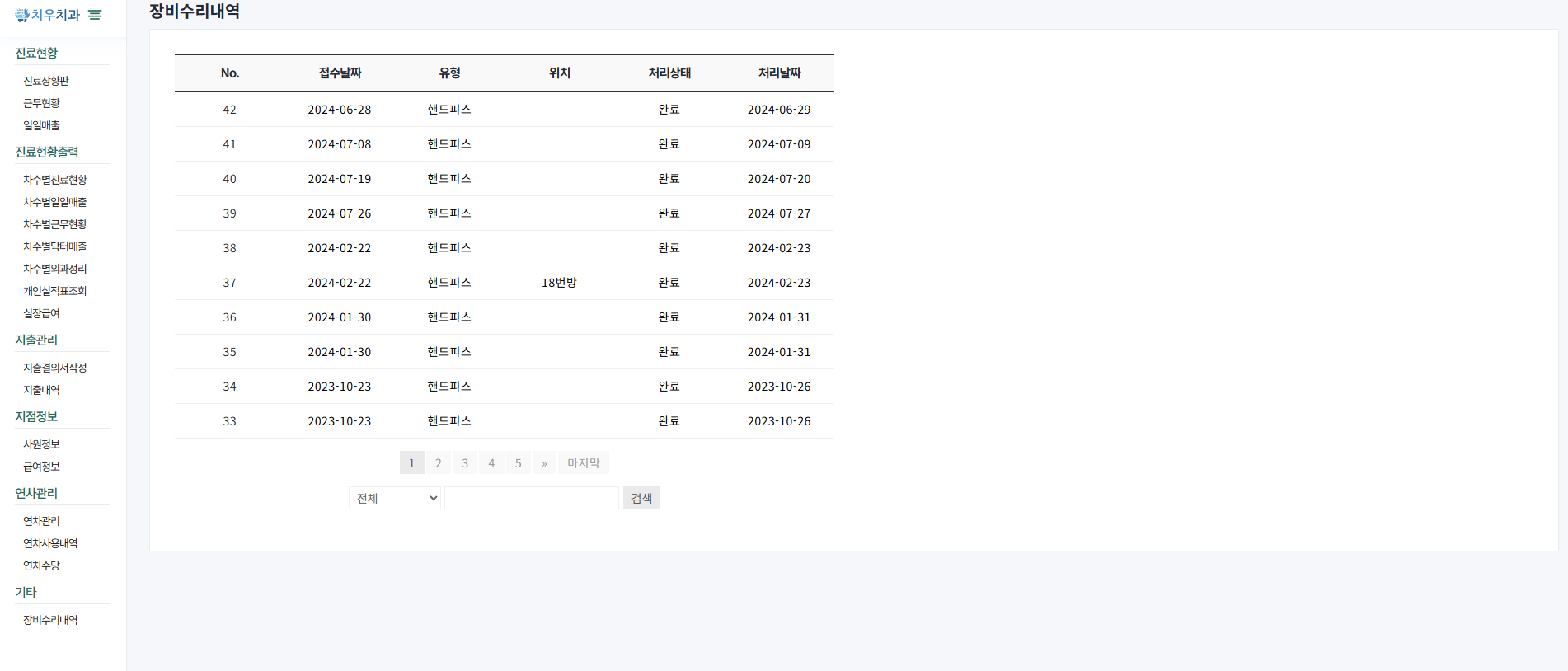Viewport: 1568px width, 671px height.
Task: Go to page 2 of results
Action: pos(439,462)
